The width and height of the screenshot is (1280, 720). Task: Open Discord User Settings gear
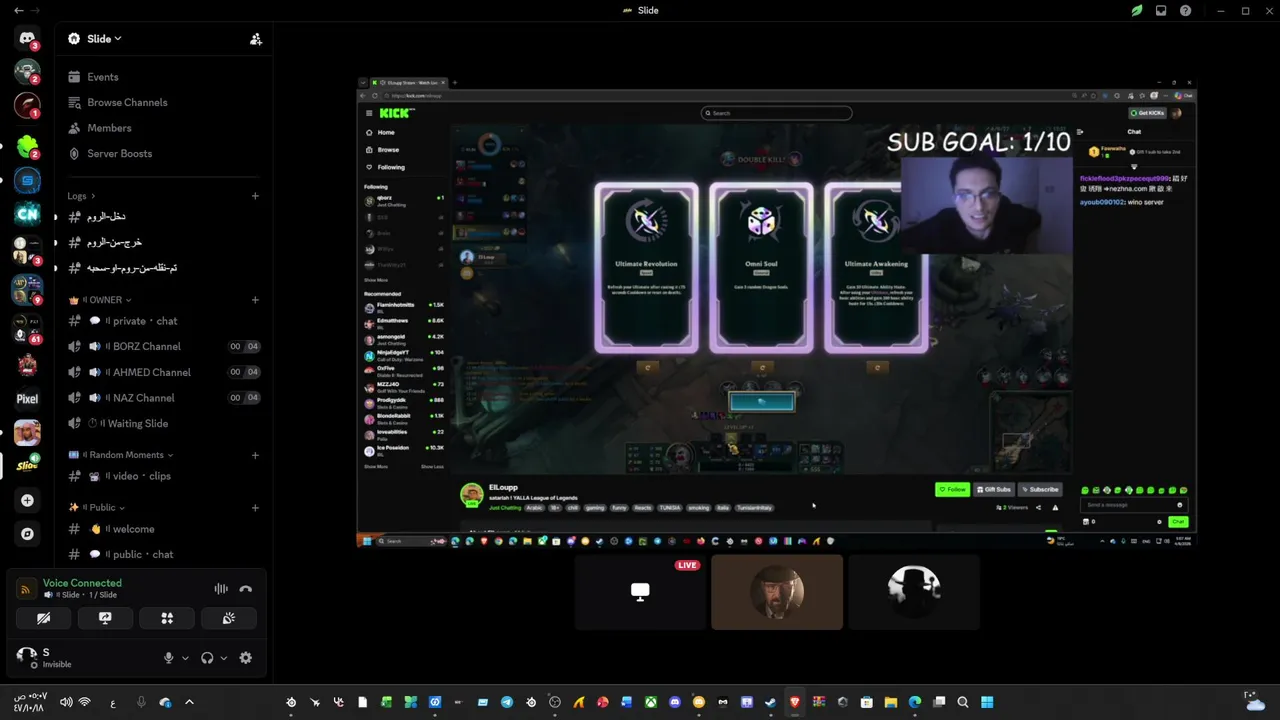click(246, 658)
